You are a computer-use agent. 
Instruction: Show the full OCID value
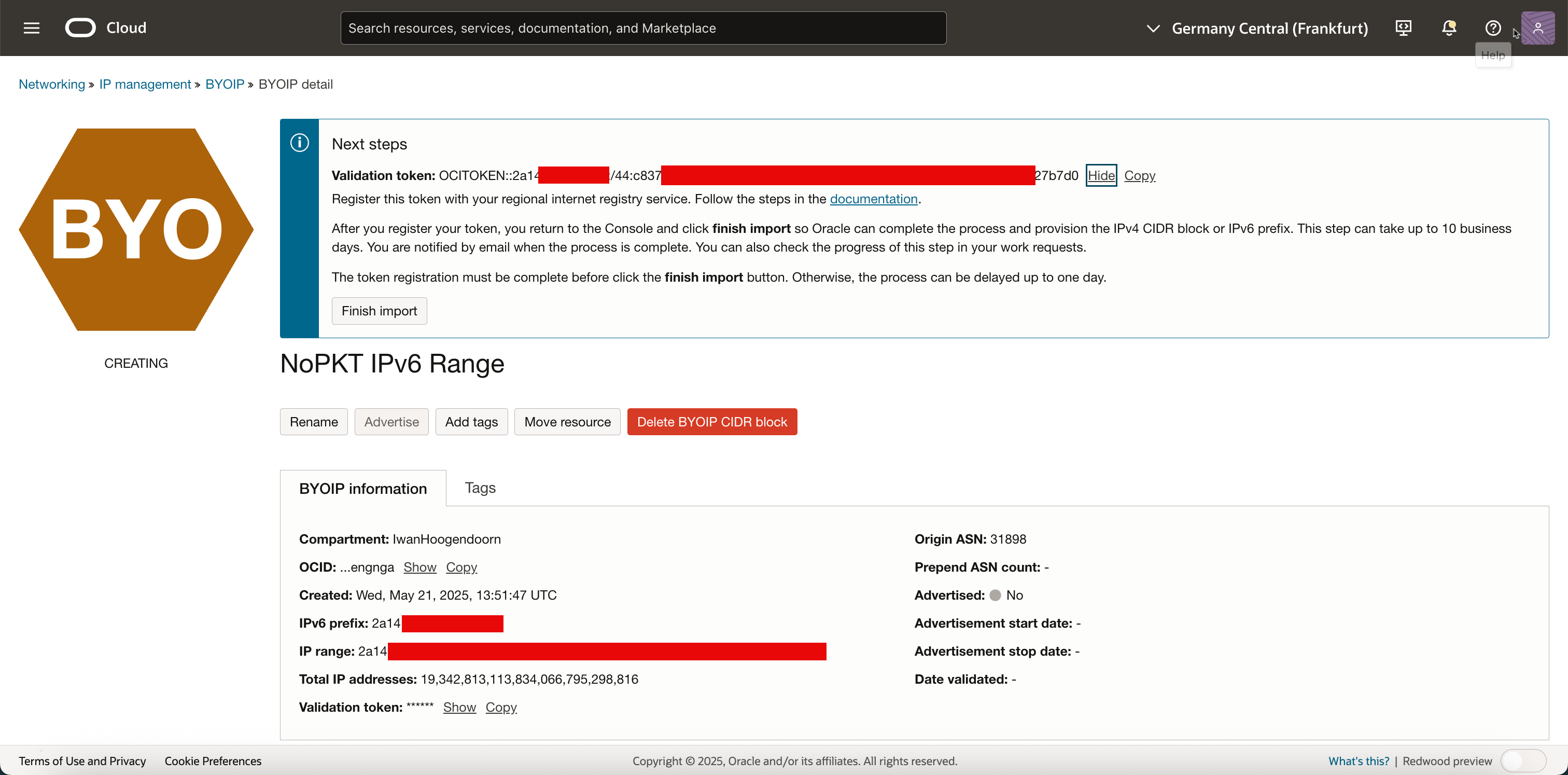(x=419, y=567)
